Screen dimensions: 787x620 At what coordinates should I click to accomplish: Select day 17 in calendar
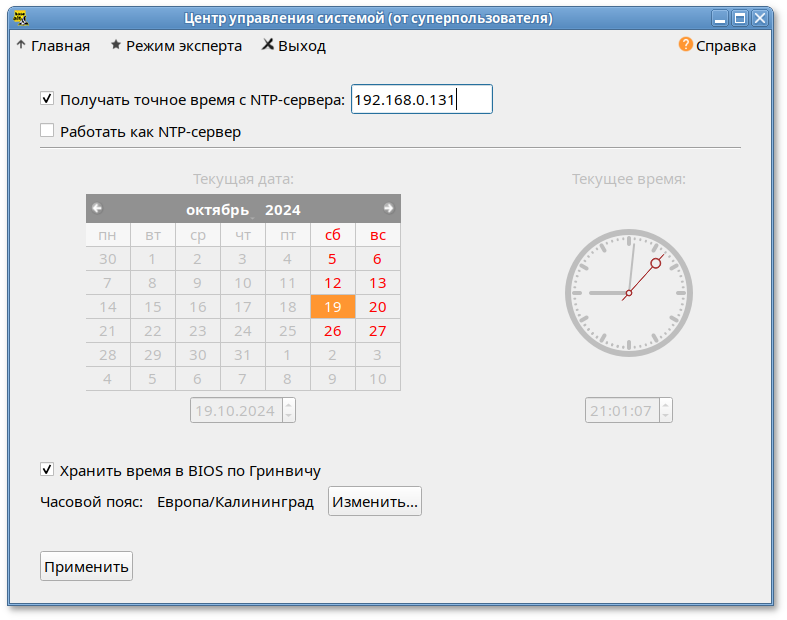(242, 307)
